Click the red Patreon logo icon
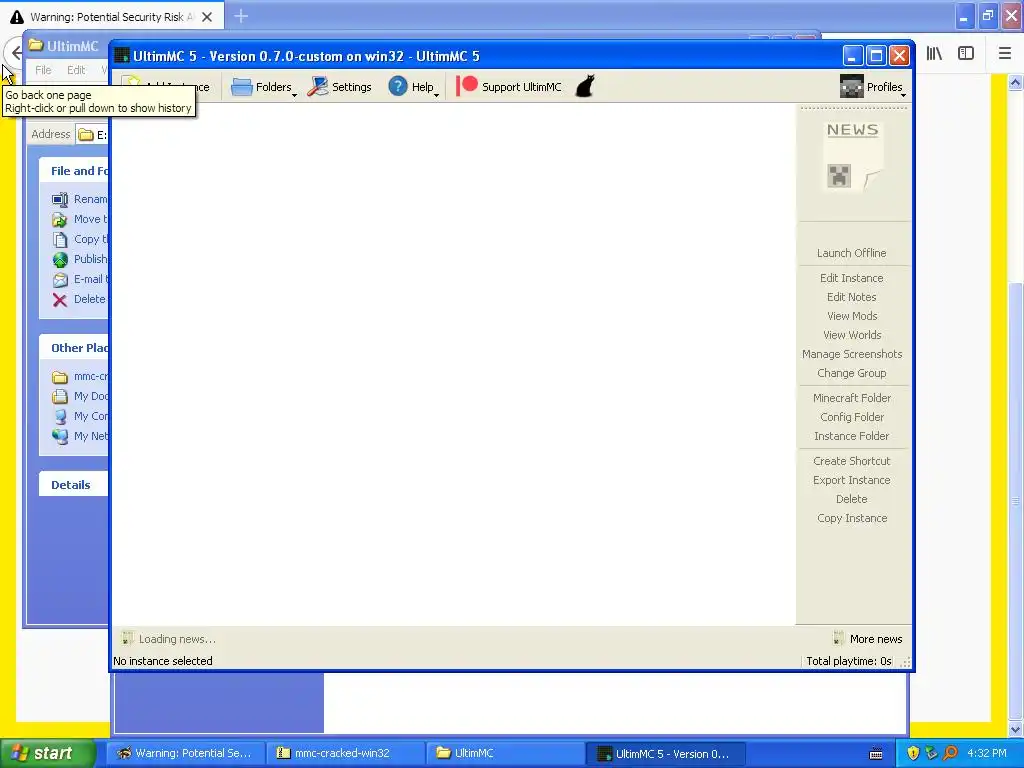 [x=466, y=86]
